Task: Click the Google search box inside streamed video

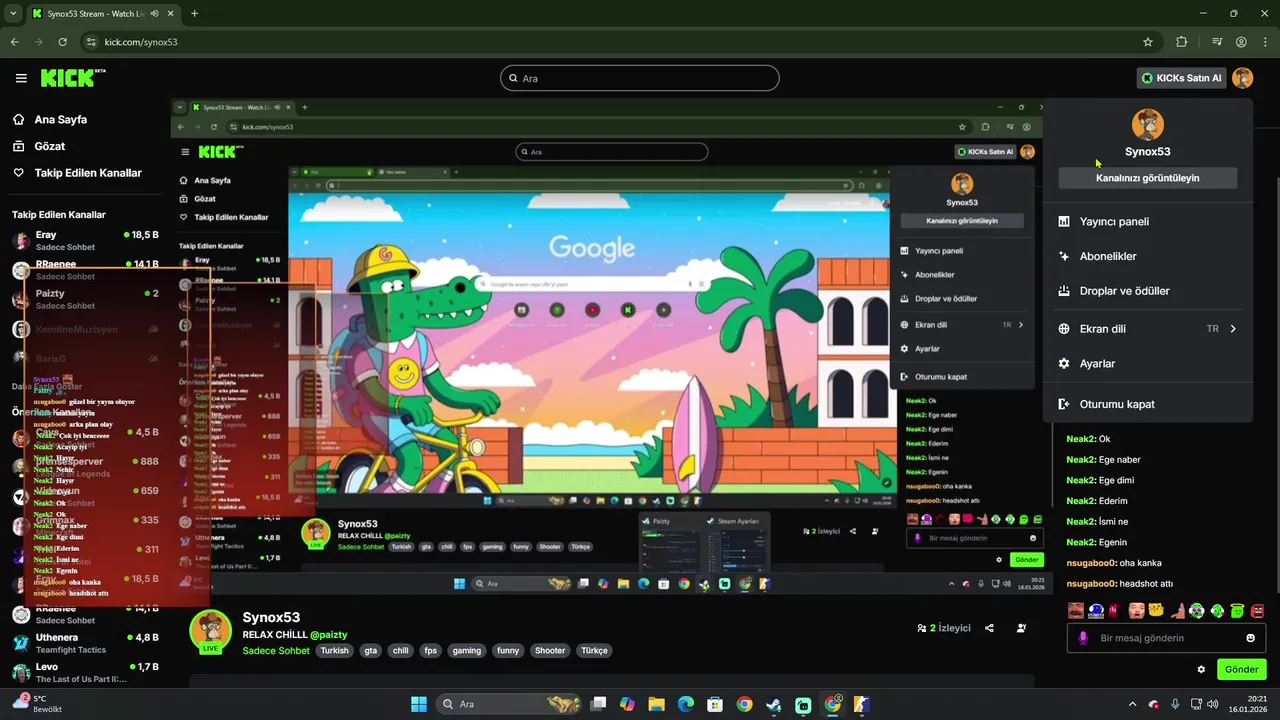Action: [x=592, y=284]
